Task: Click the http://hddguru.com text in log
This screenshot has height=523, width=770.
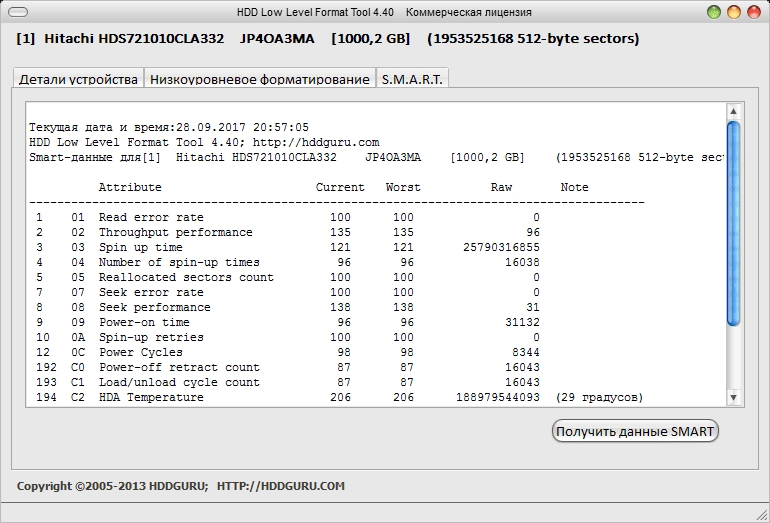Action: (x=316, y=142)
